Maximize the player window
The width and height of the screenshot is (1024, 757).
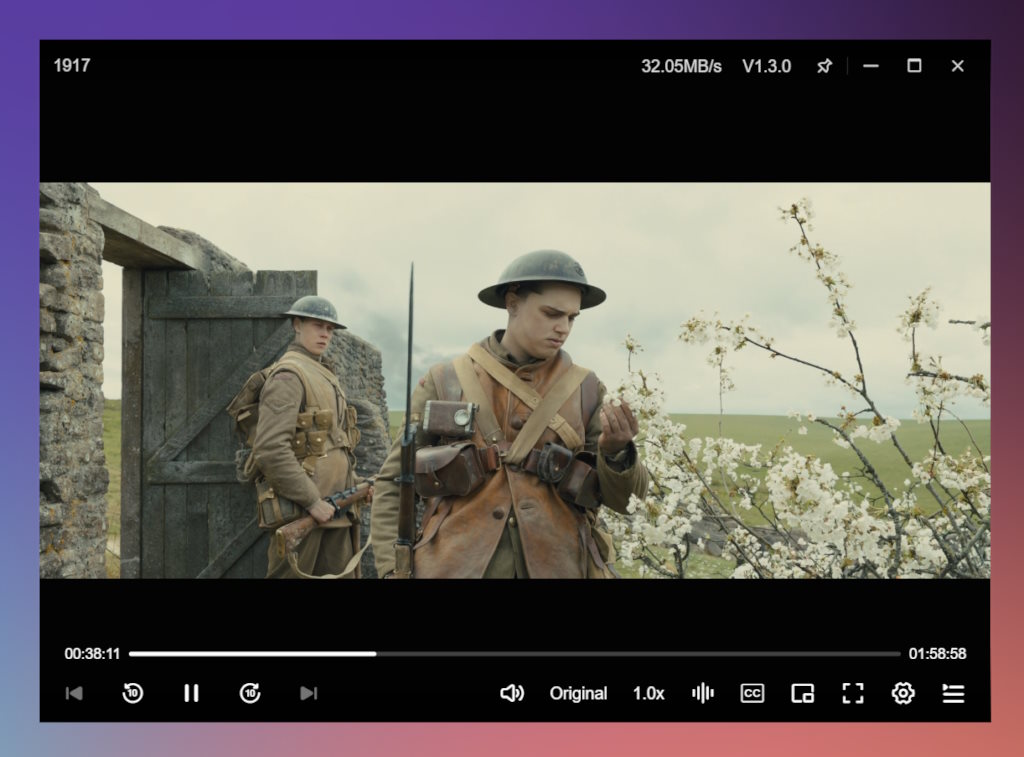(914, 66)
